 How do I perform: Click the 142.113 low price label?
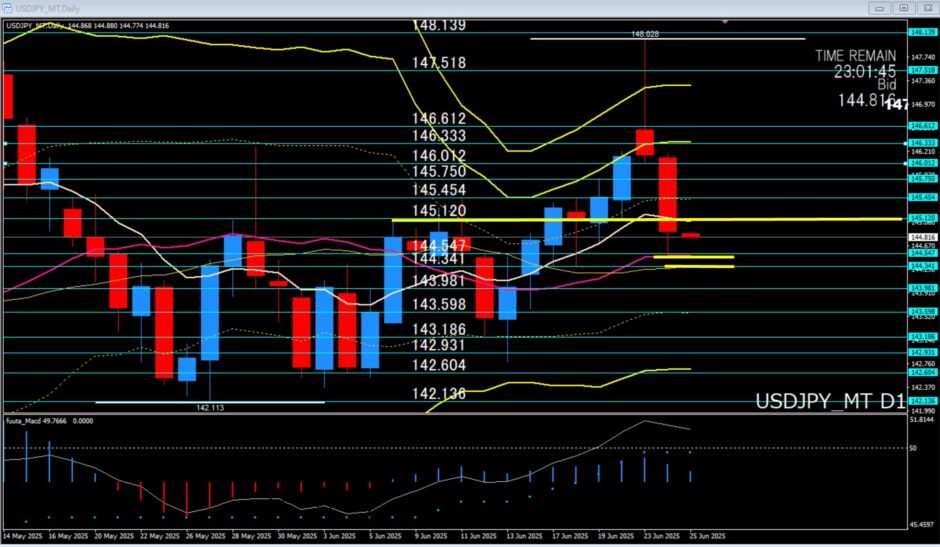[x=210, y=408]
